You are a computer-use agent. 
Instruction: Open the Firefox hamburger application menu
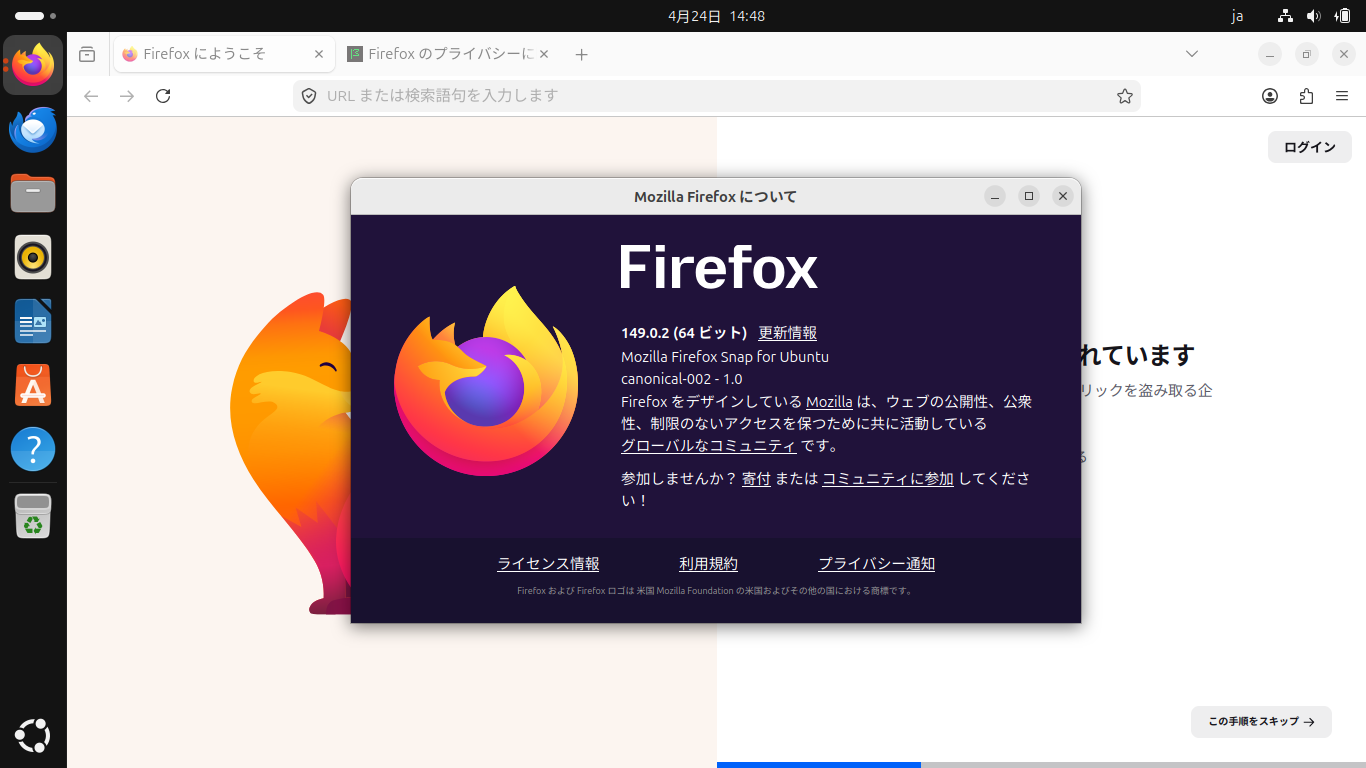[x=1342, y=96]
